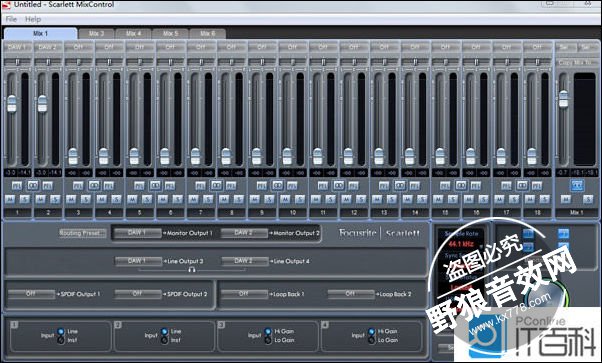This screenshot has height=363, width=602.
Task: Mute the Mix 1 master channel
Action: (566, 199)
